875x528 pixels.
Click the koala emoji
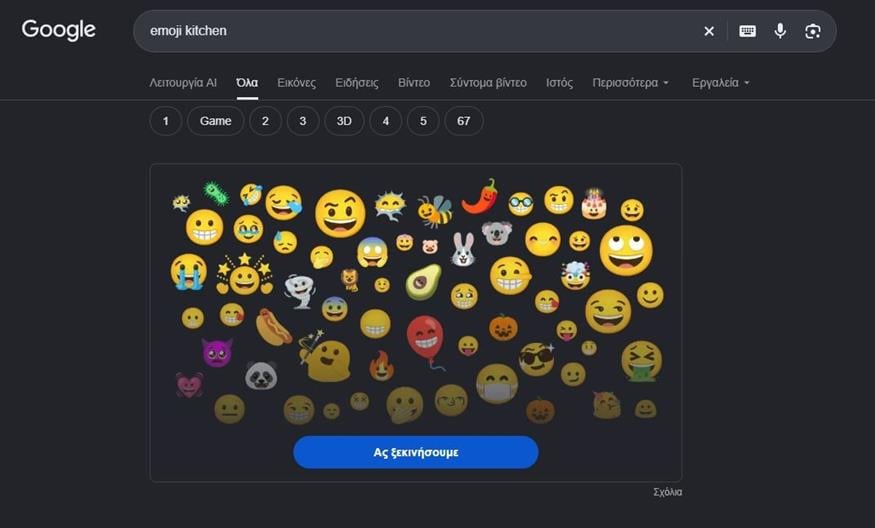point(497,233)
